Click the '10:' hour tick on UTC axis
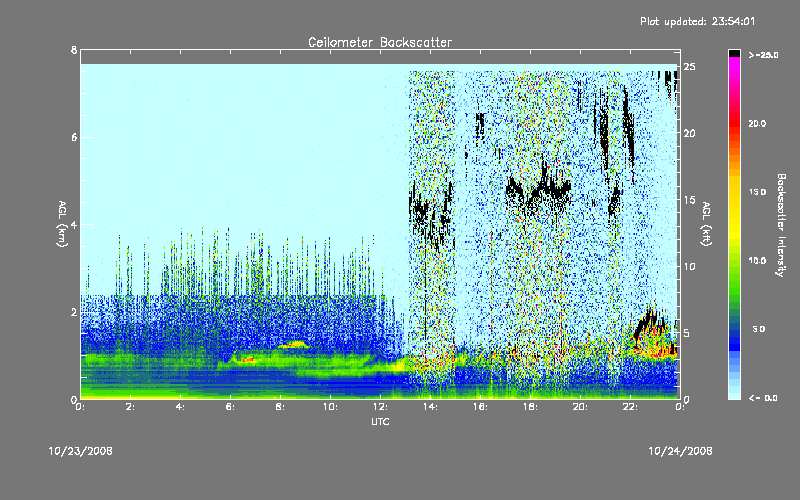This screenshot has height=500, width=800. (x=331, y=407)
